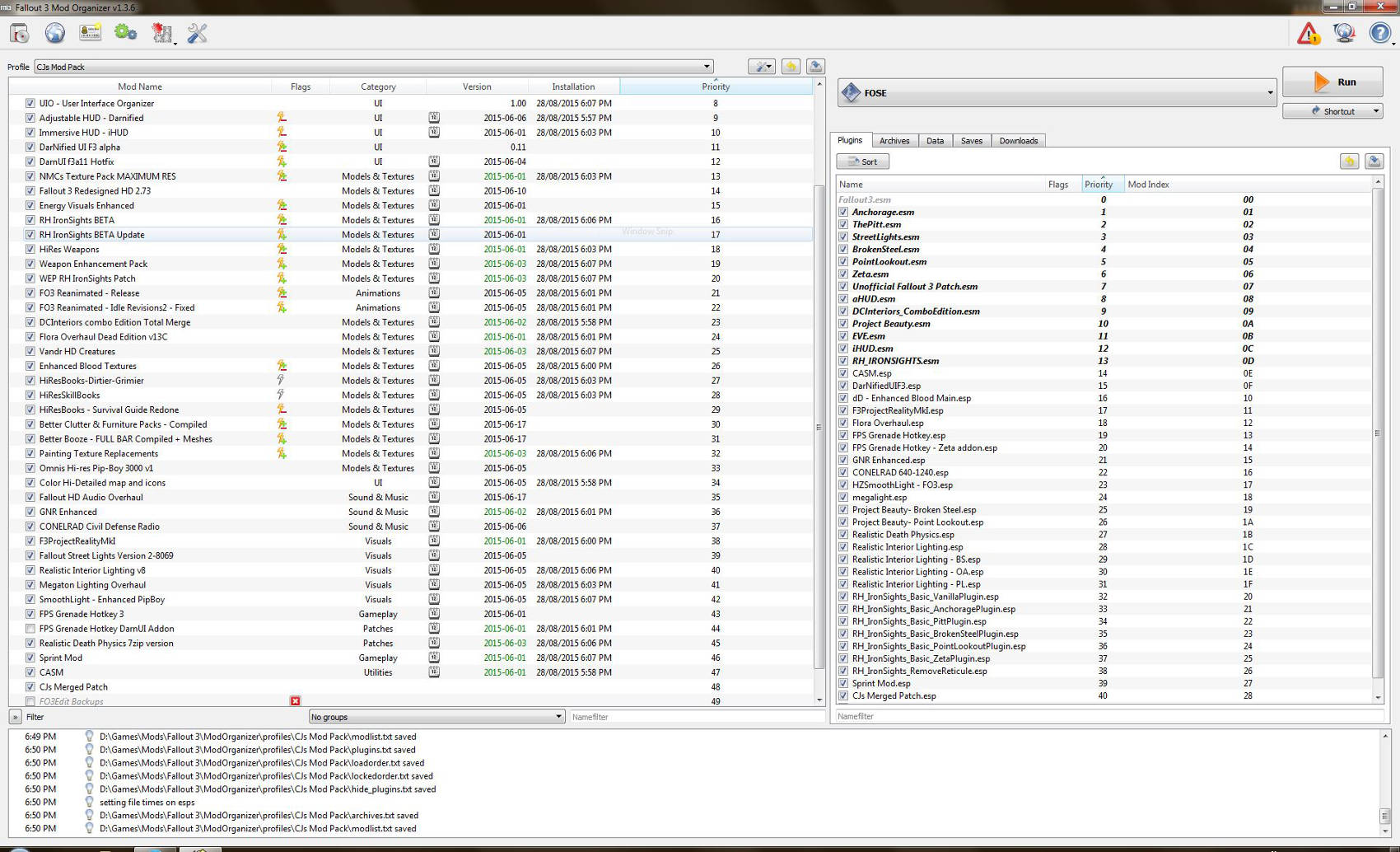Viewport: 1400px width, 852px height.
Task: Click flag icon on HiResBooks-Dirtier-Grimier row
Action: coord(281,381)
